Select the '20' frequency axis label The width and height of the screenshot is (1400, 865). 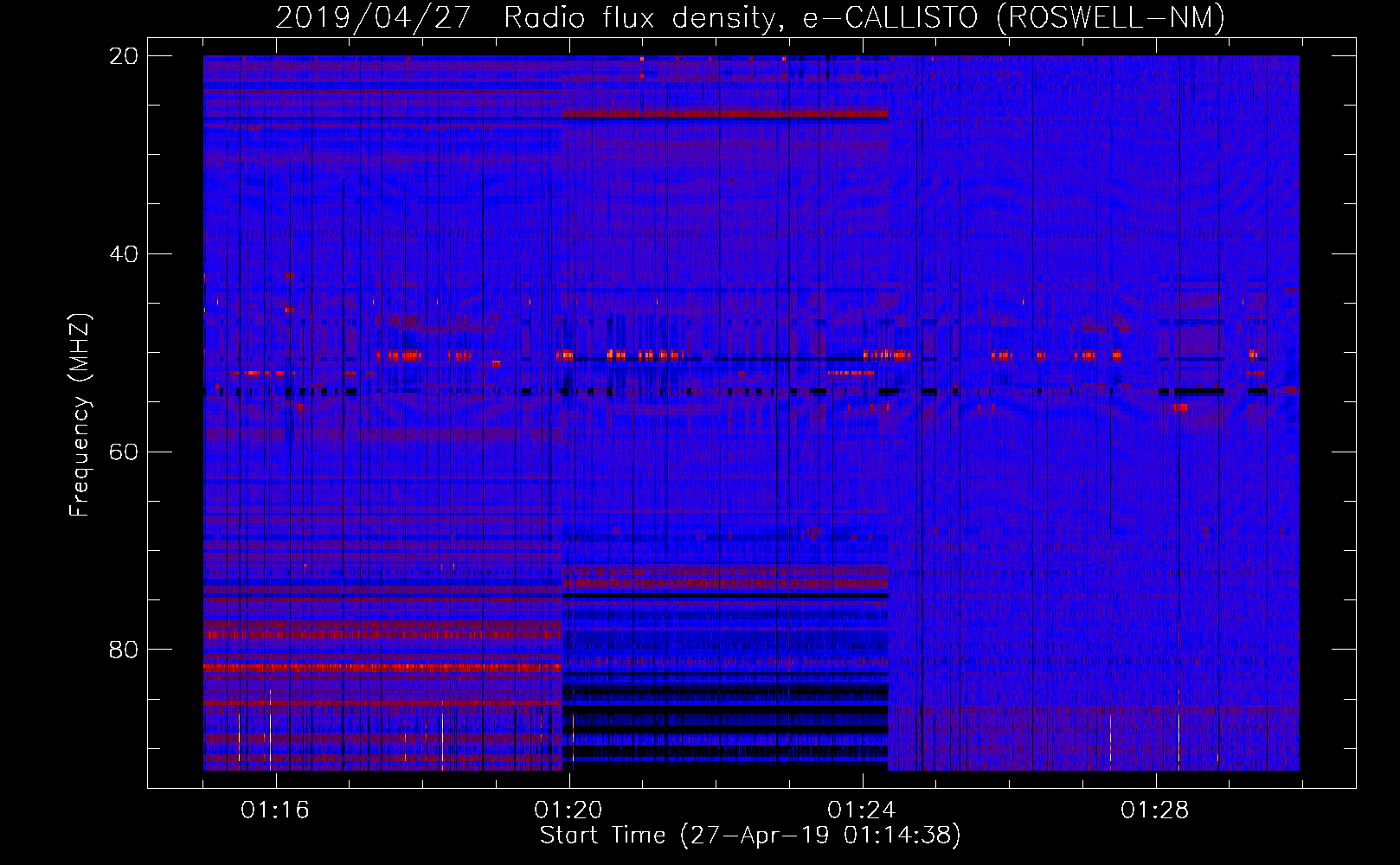[124, 56]
